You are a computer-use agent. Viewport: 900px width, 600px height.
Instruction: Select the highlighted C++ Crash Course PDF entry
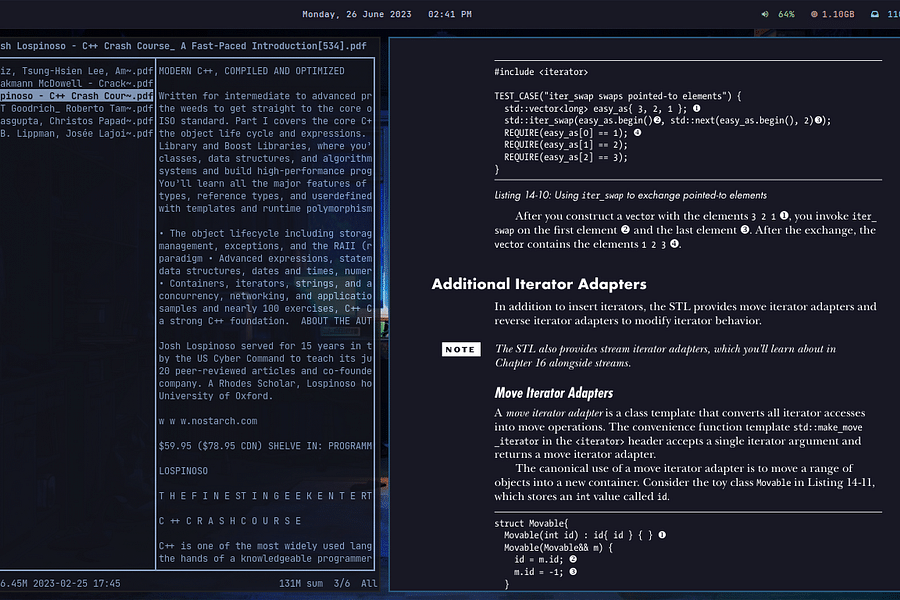[75, 95]
